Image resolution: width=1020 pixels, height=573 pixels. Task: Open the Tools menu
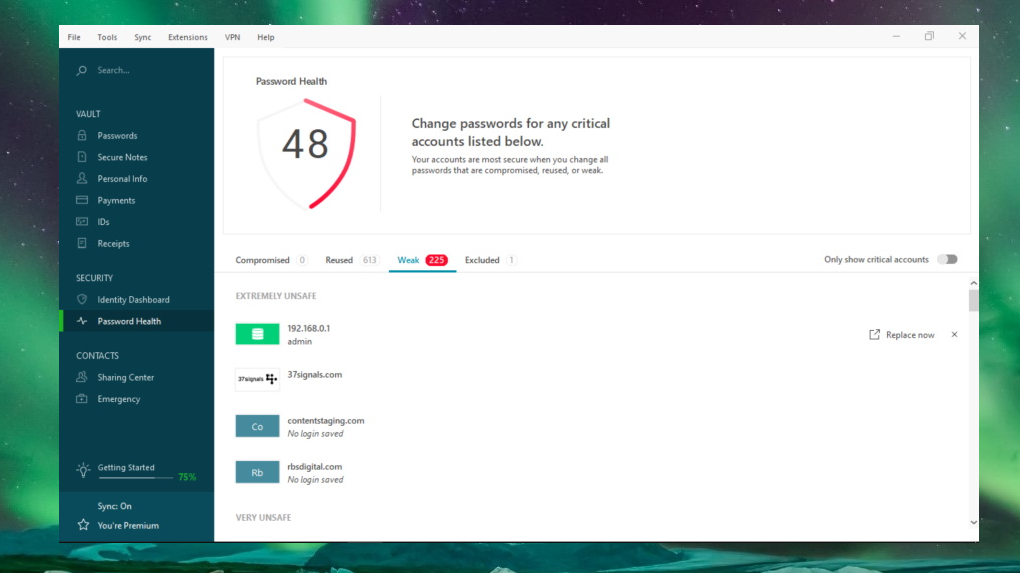107,37
